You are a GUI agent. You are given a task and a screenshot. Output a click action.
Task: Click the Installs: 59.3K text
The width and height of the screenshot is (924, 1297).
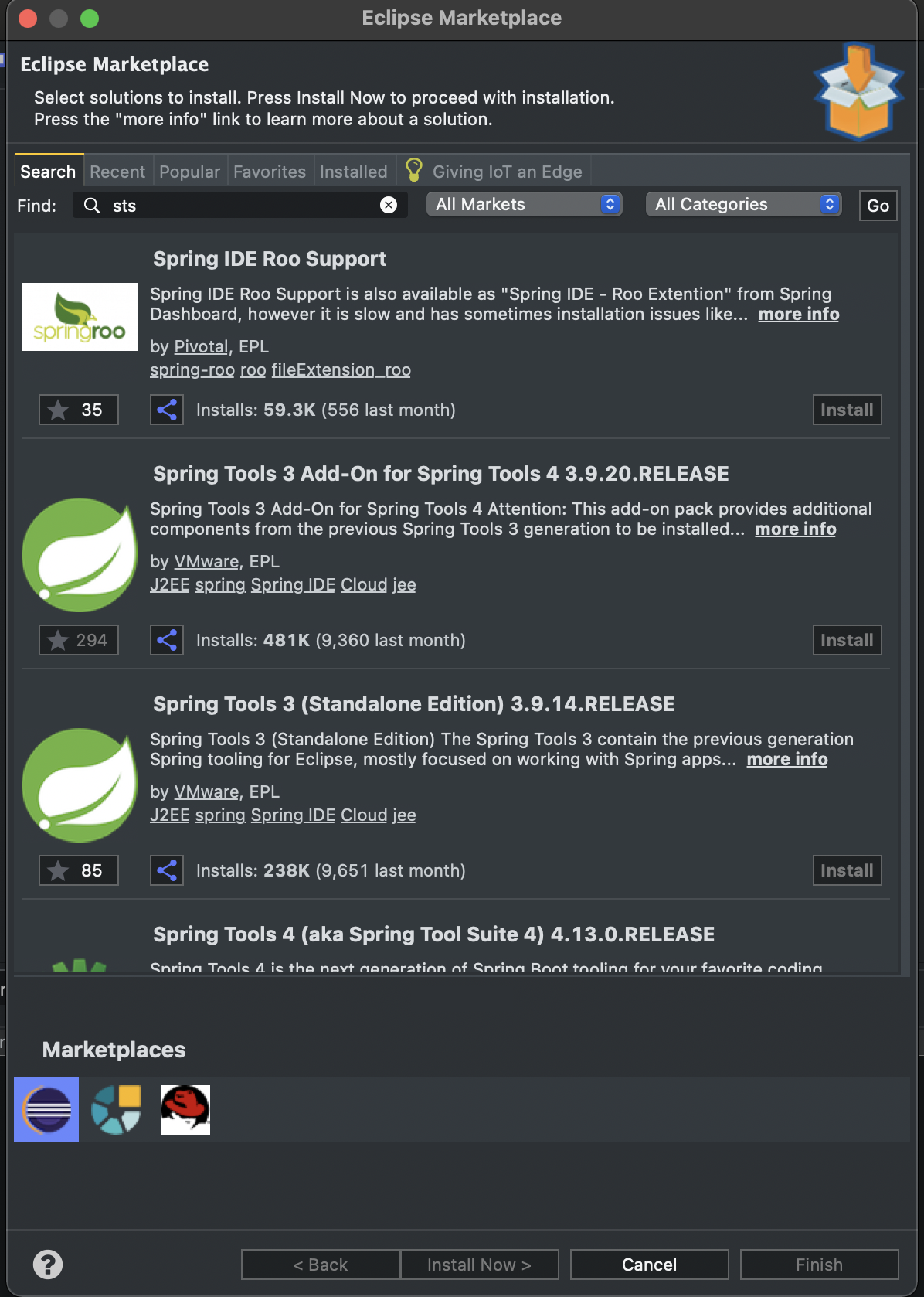(256, 410)
